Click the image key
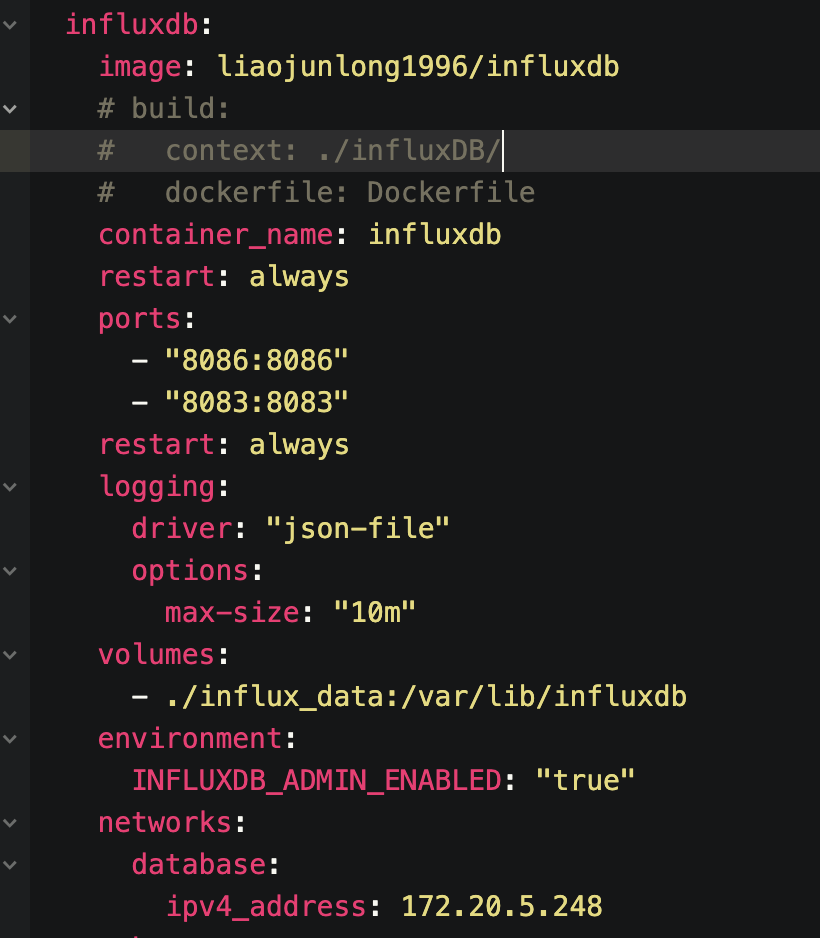Viewport: 820px width, 938px height. [140, 67]
